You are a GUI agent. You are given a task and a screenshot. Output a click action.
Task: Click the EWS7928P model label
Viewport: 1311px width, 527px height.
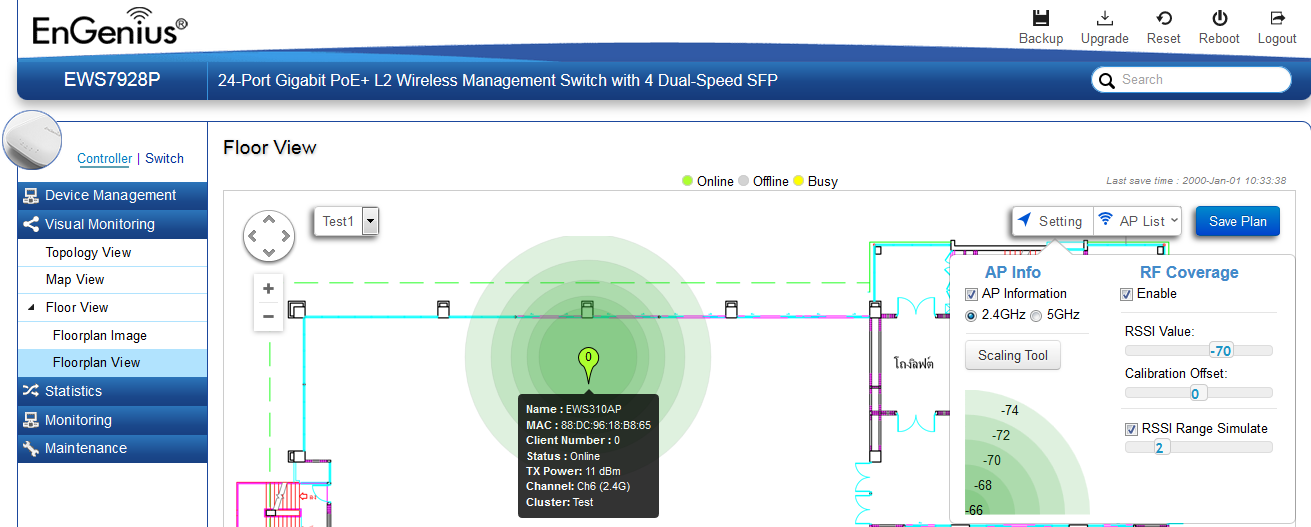pos(112,80)
